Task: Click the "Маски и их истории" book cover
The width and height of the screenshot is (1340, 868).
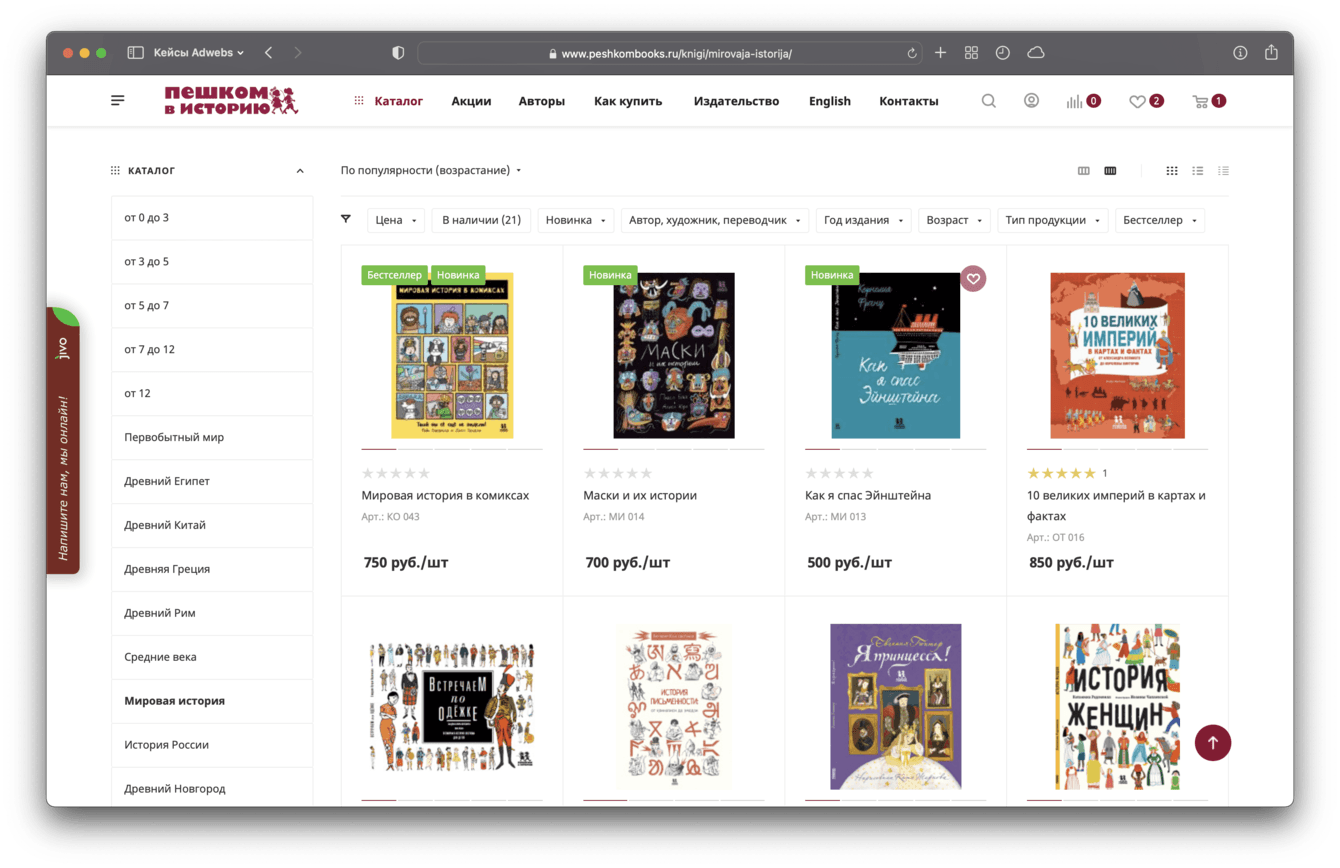Action: (674, 355)
